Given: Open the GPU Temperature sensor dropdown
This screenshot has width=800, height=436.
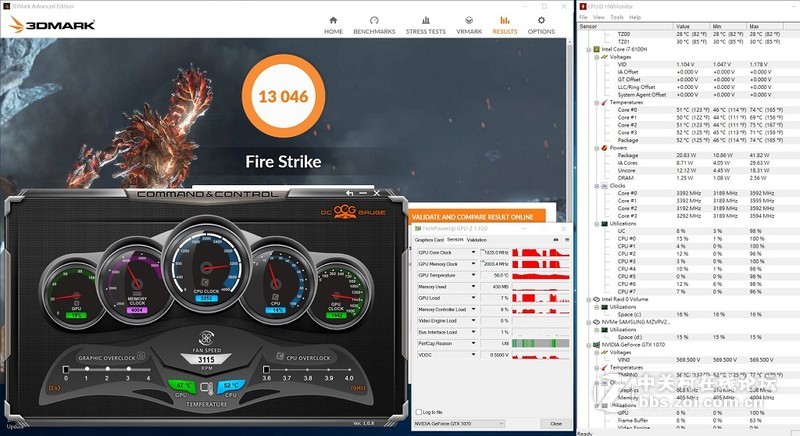Looking at the screenshot, I should [x=473, y=275].
